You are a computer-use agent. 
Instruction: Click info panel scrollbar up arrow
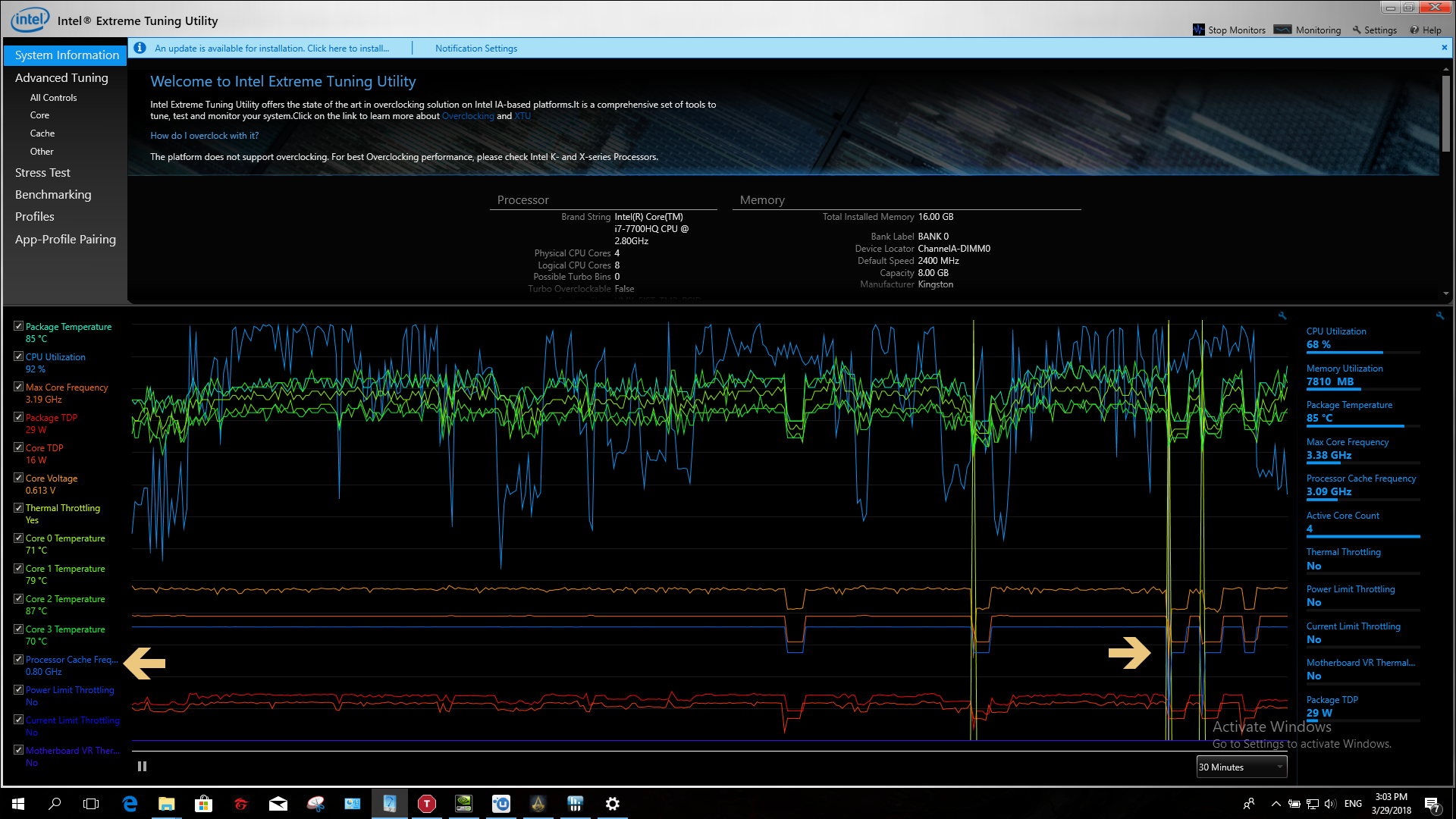click(x=1446, y=69)
